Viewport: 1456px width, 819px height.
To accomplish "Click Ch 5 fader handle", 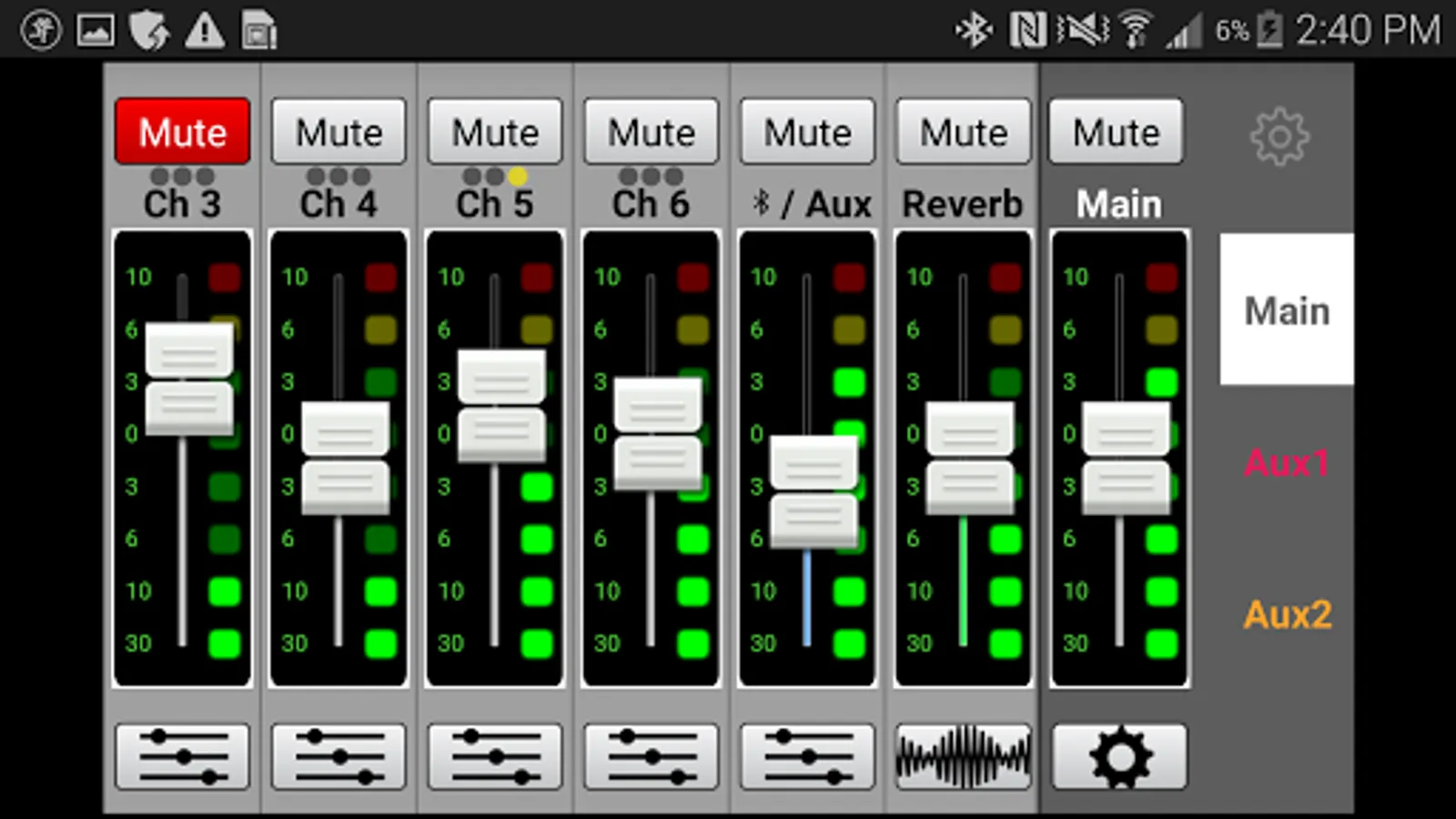I will click(501, 406).
